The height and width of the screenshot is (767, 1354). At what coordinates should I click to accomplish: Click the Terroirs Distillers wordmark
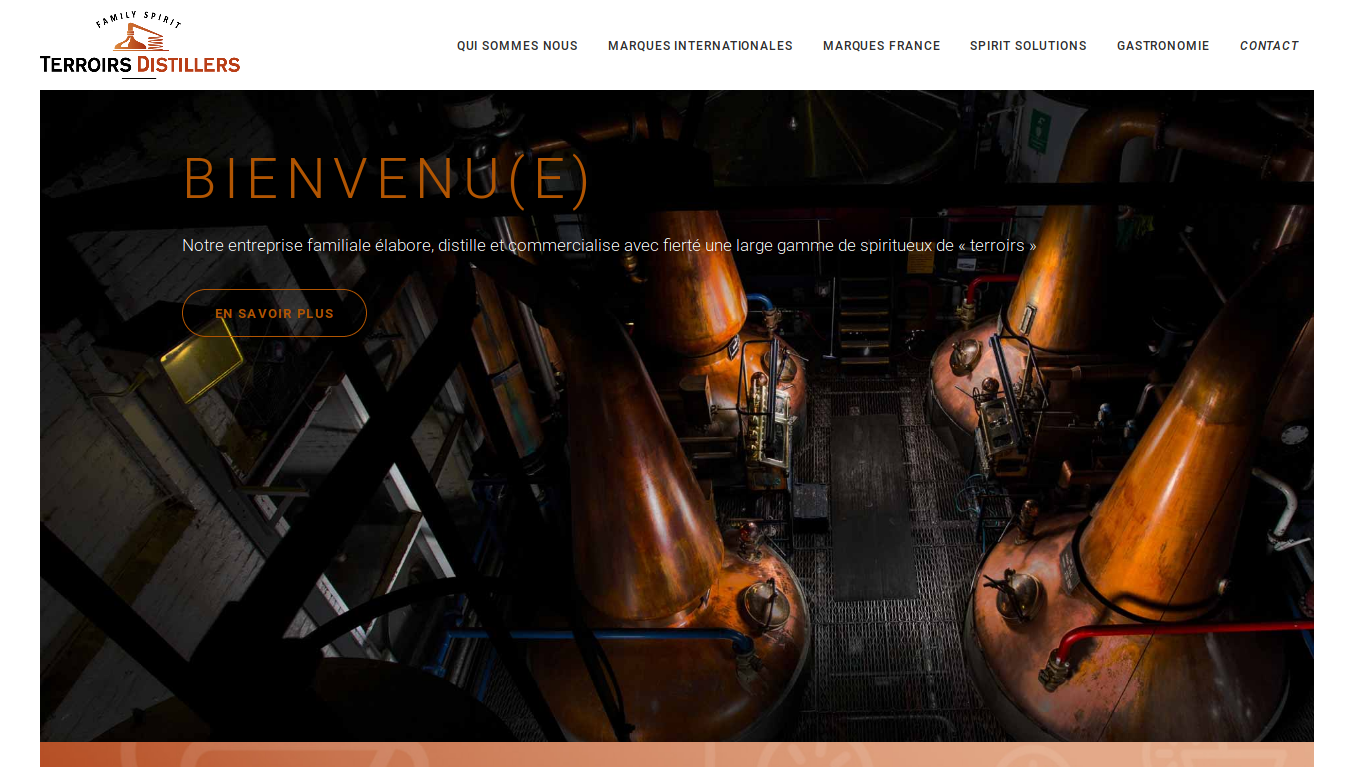(x=140, y=65)
